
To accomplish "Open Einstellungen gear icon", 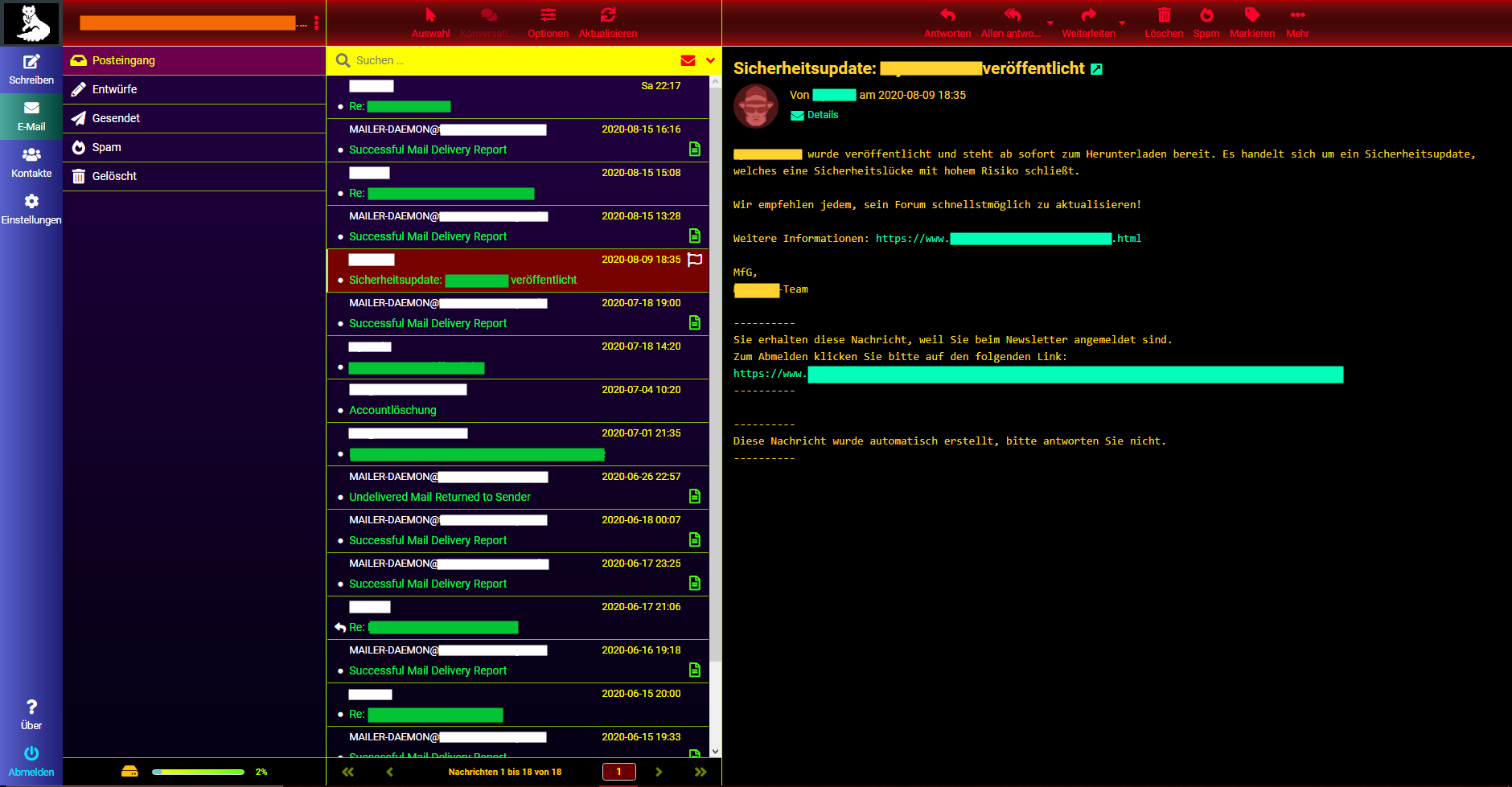I will click(x=31, y=202).
